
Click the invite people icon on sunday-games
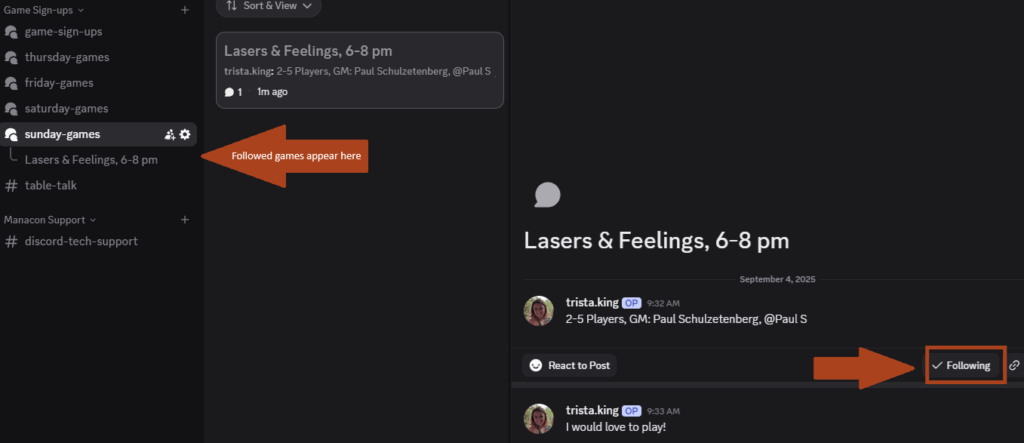[170, 134]
